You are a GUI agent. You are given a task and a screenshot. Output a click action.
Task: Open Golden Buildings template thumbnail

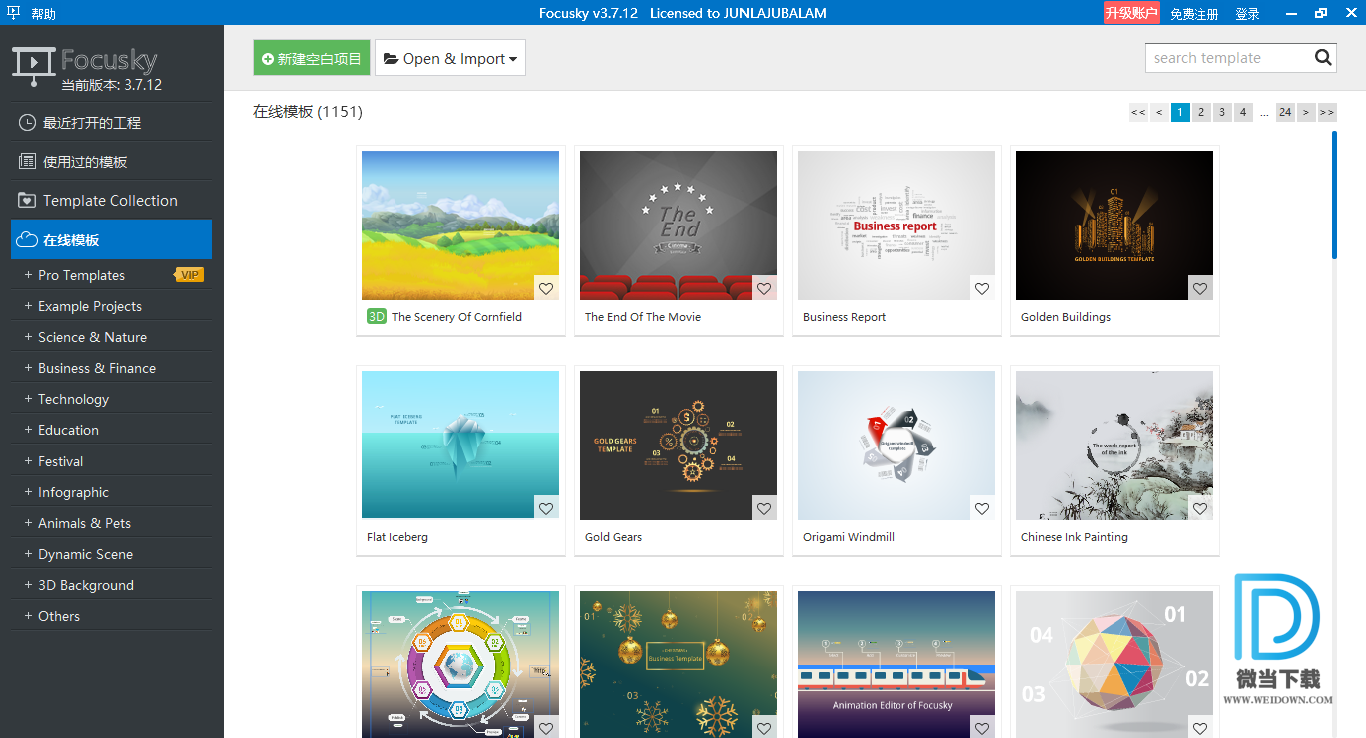(1114, 225)
